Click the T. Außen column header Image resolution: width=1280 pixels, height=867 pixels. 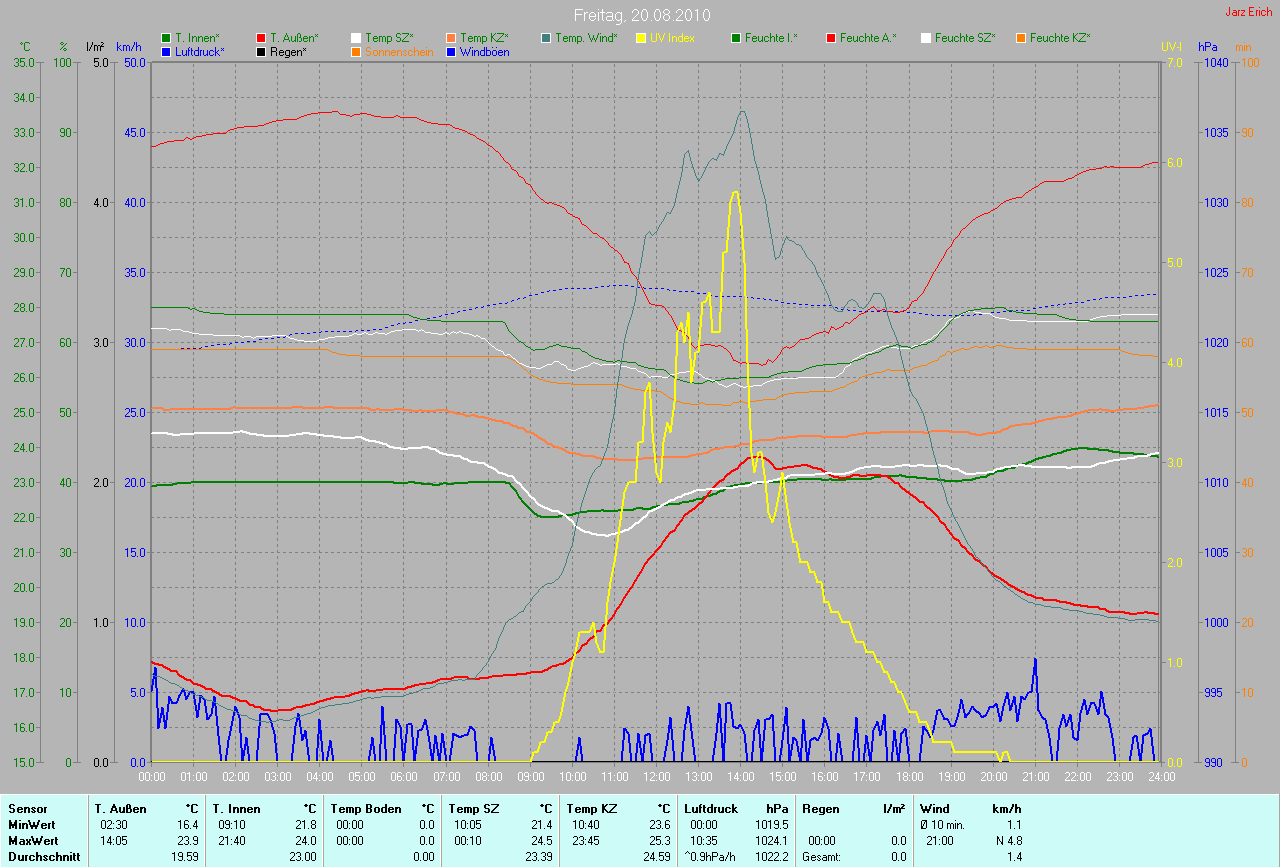point(121,808)
